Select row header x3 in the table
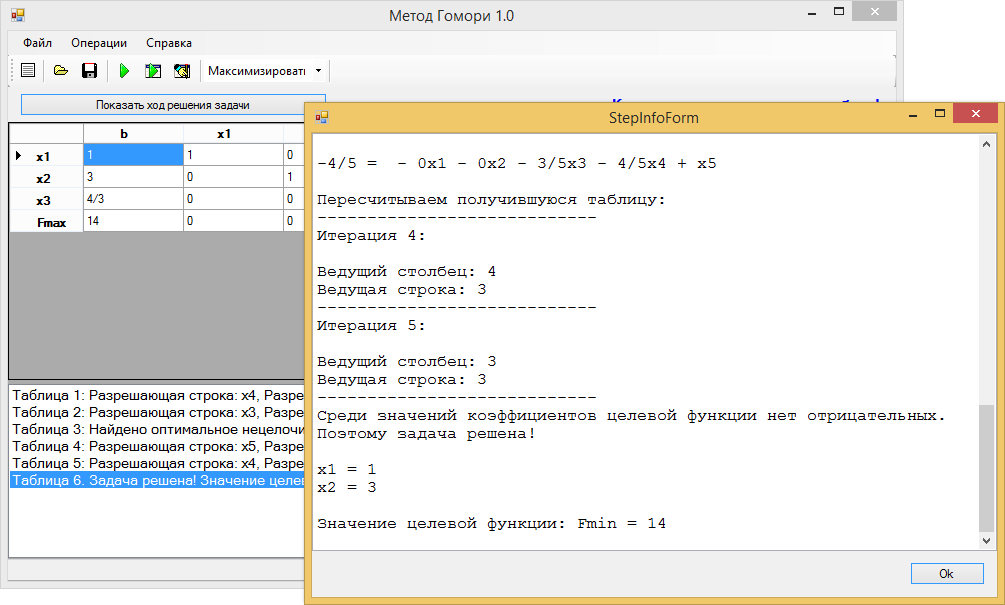This screenshot has width=1005, height=605. tap(46, 199)
